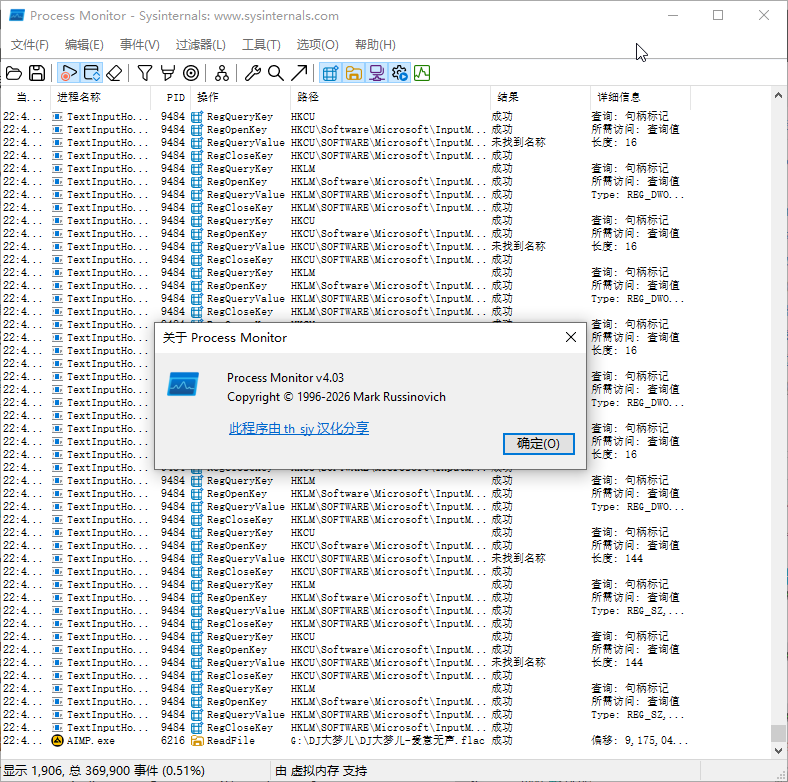This screenshot has height=782, width=788.
Task: Open the 选项(O) menu
Action: click(x=318, y=45)
